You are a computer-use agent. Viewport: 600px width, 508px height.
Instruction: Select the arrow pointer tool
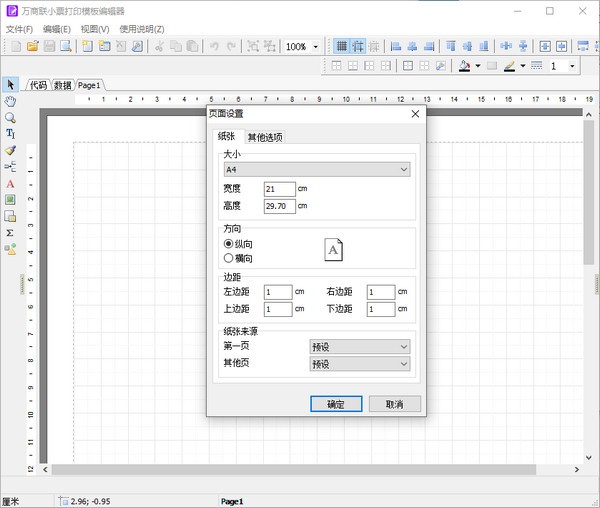pos(10,85)
